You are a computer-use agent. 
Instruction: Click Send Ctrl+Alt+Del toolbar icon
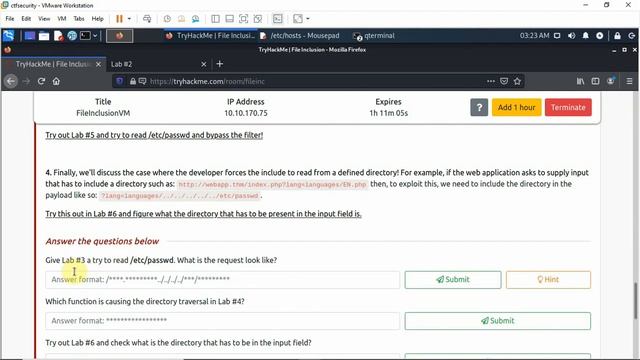pos(147,19)
